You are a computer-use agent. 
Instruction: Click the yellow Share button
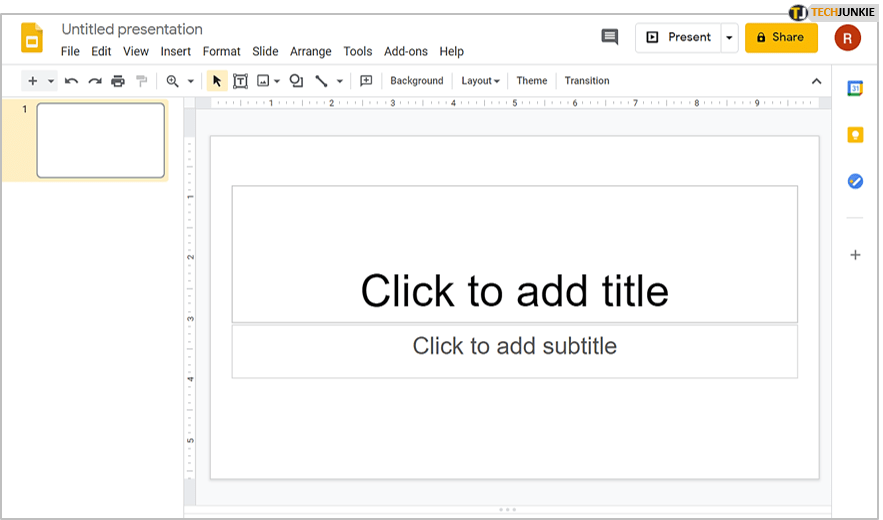point(781,38)
